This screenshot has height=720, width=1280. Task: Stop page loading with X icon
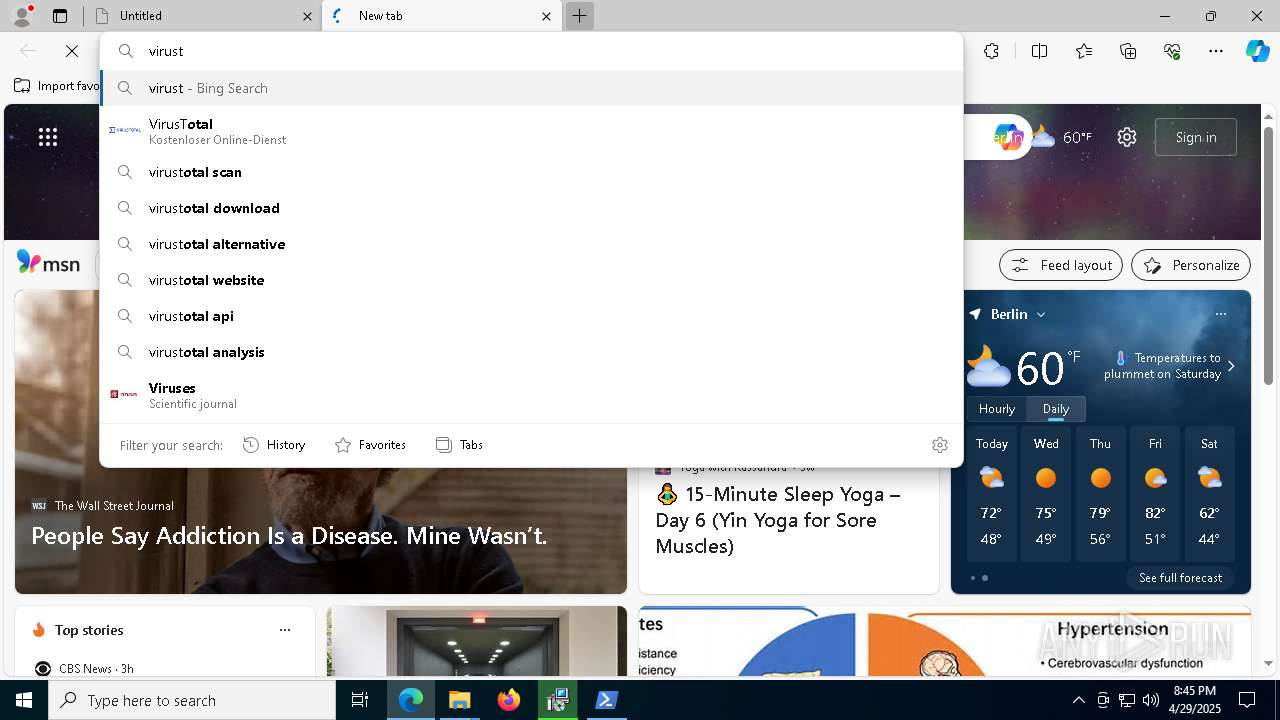[x=72, y=51]
